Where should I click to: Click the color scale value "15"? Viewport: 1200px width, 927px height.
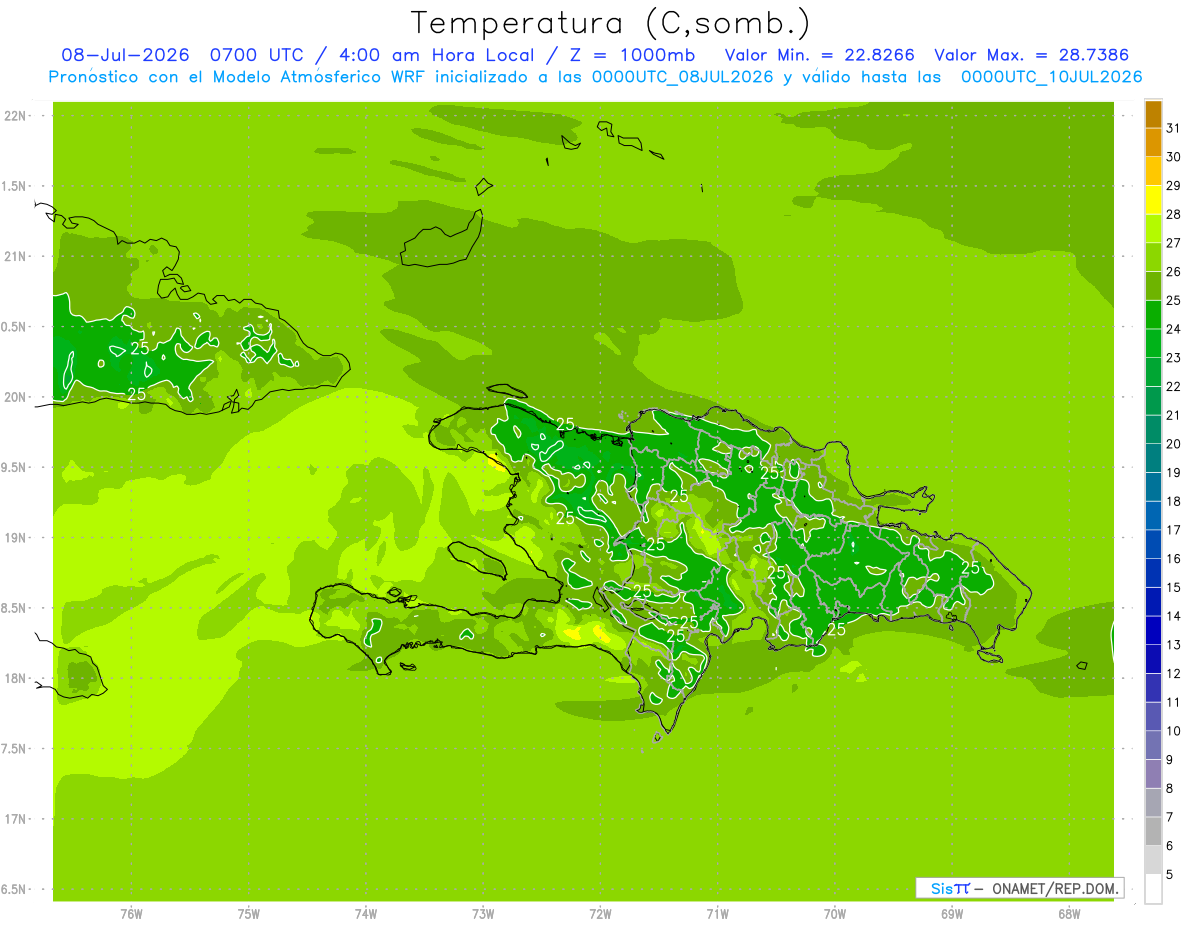coord(1173,587)
